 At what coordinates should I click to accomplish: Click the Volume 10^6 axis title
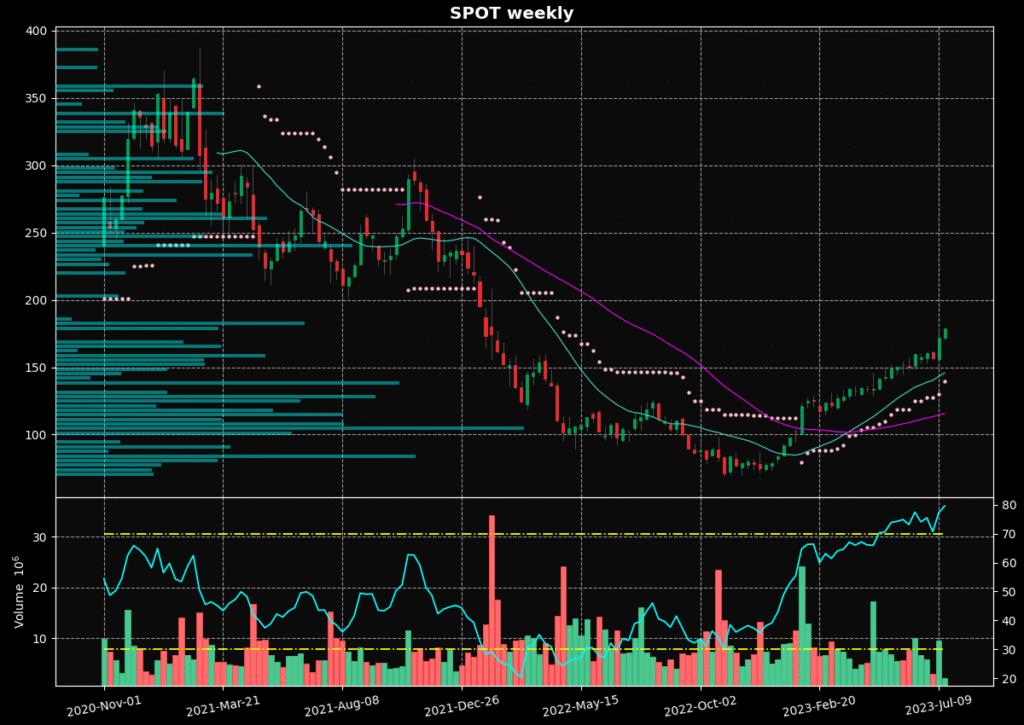click(x=18, y=592)
